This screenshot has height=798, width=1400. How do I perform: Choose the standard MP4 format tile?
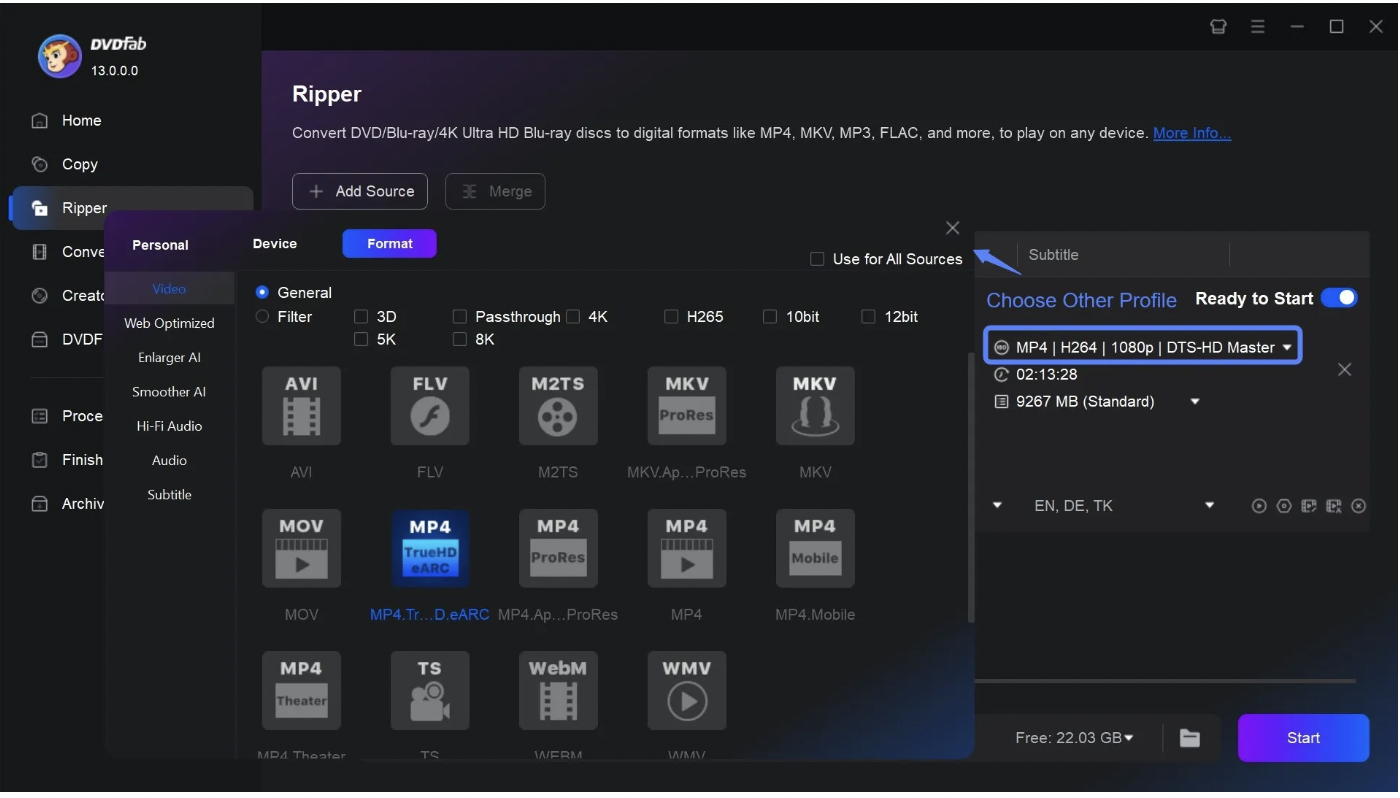[686, 548]
